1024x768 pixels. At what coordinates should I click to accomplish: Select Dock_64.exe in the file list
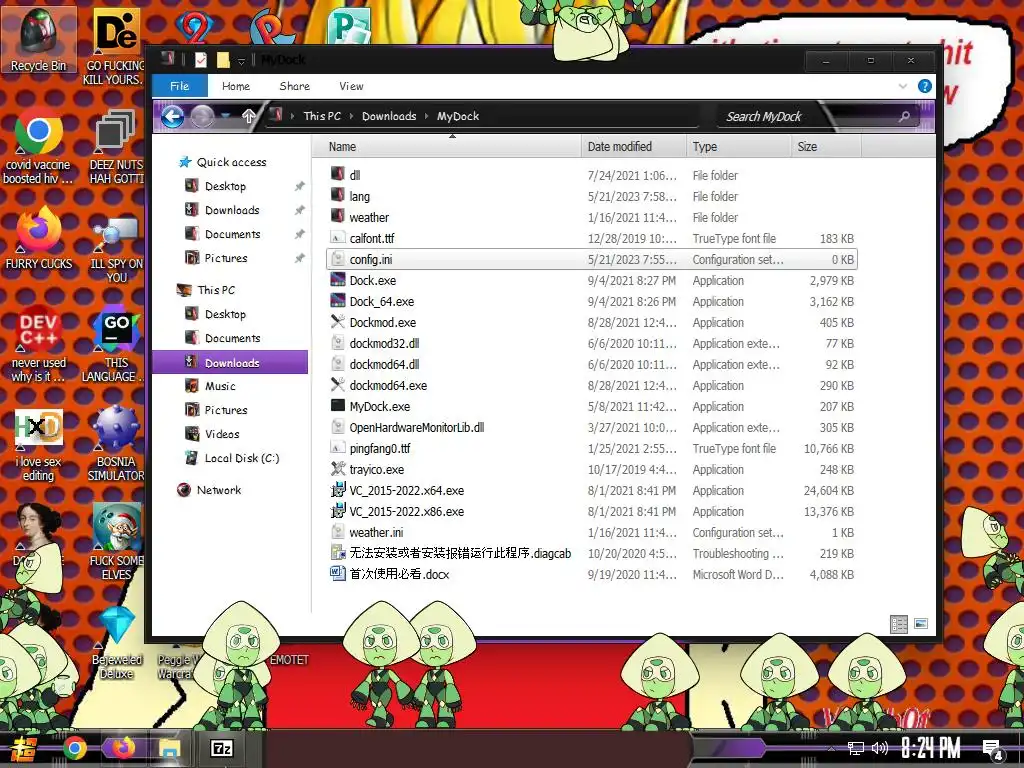click(x=381, y=302)
